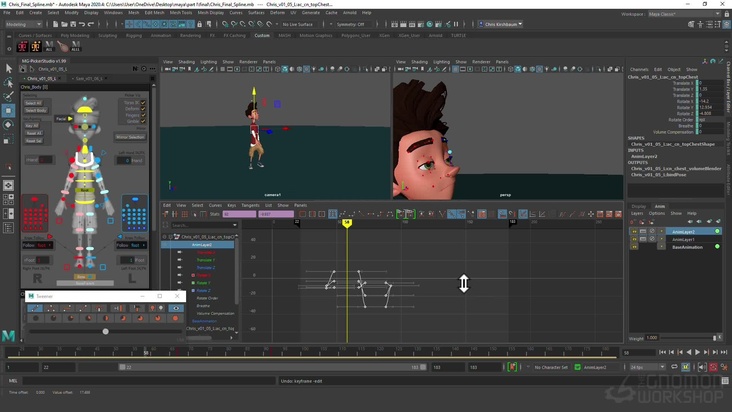Adjust the Tweener slider handle
Screen dimensions: 732x412
click(x=106, y=331)
